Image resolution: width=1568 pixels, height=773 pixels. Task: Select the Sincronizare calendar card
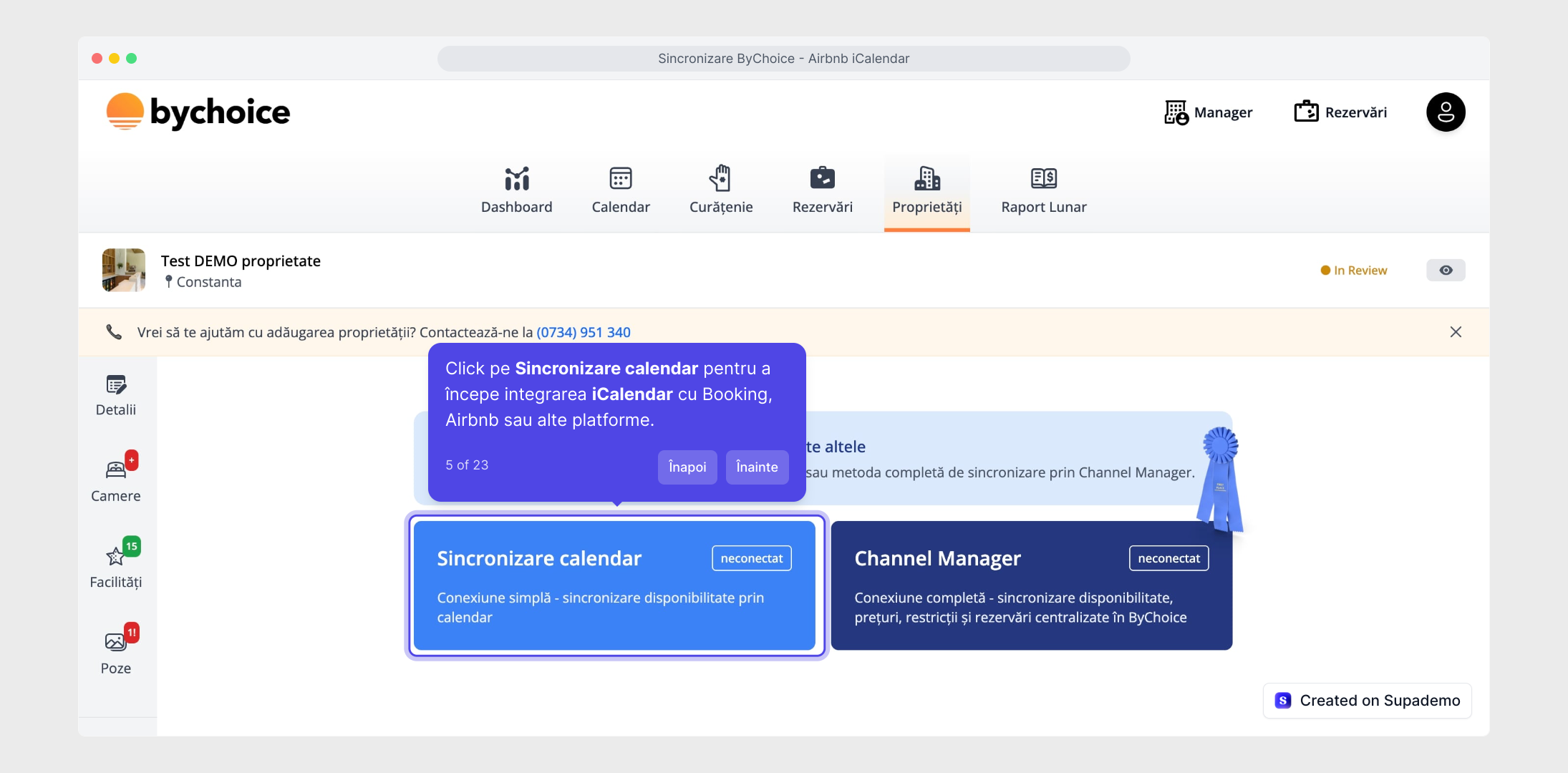[x=614, y=585]
